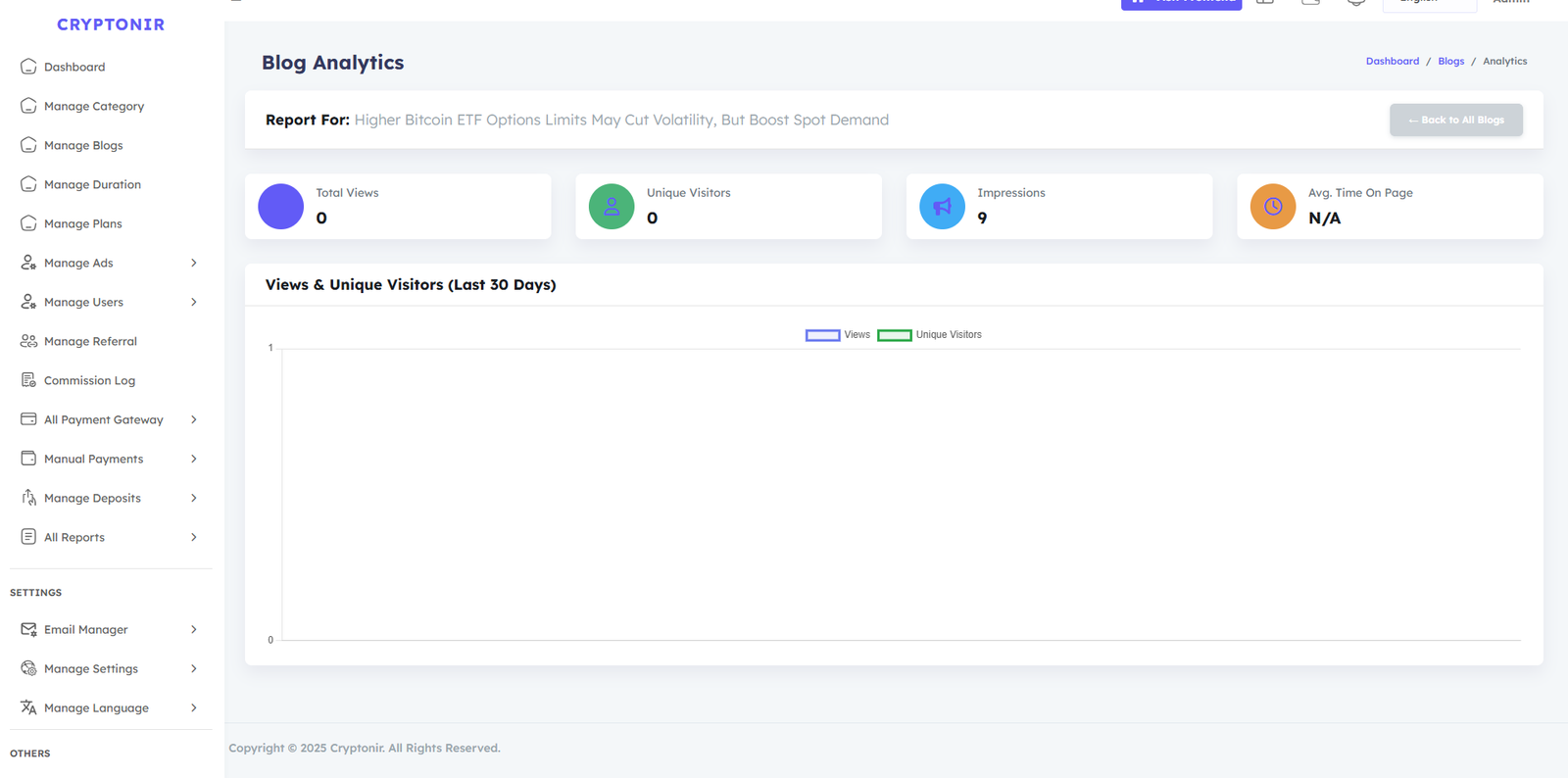This screenshot has height=778, width=1568.
Task: Expand the All Payment Gateway chevron
Action: click(x=193, y=419)
